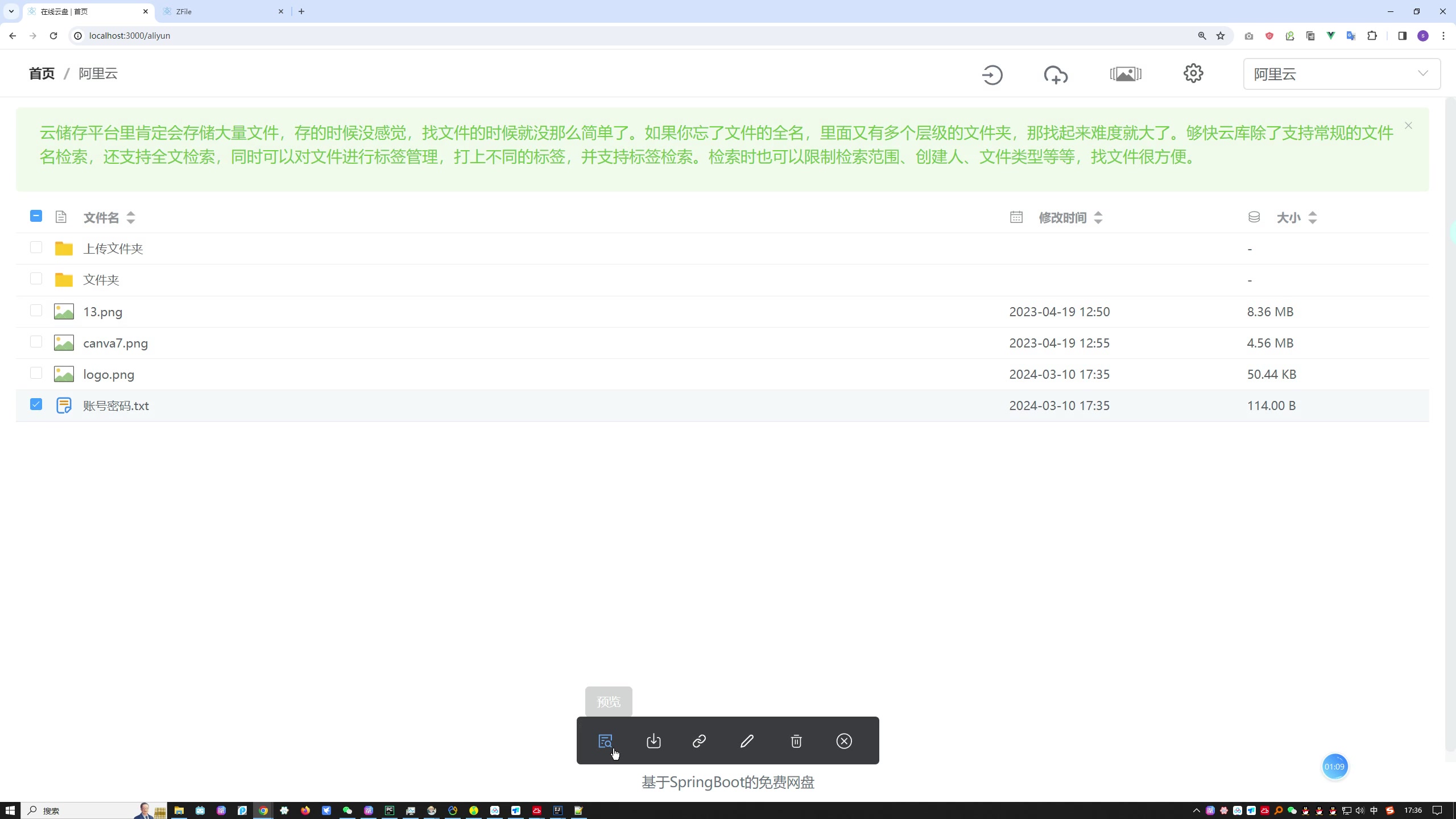The width and height of the screenshot is (1456, 819).
Task: Uncheck the box for 账号密码.txt
Action: click(x=36, y=404)
